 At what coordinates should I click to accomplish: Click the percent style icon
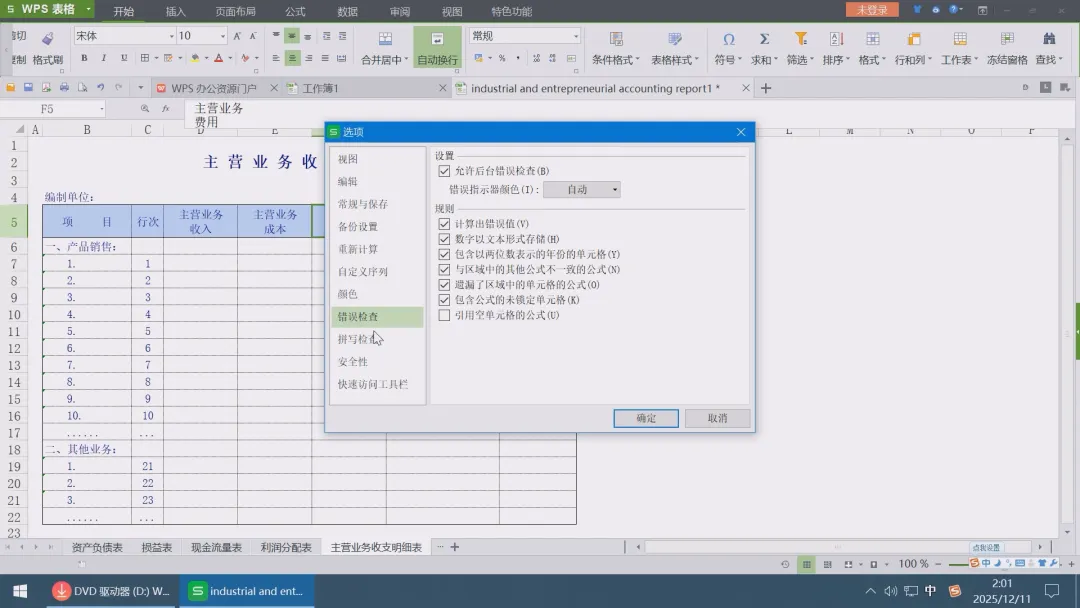[x=502, y=59]
